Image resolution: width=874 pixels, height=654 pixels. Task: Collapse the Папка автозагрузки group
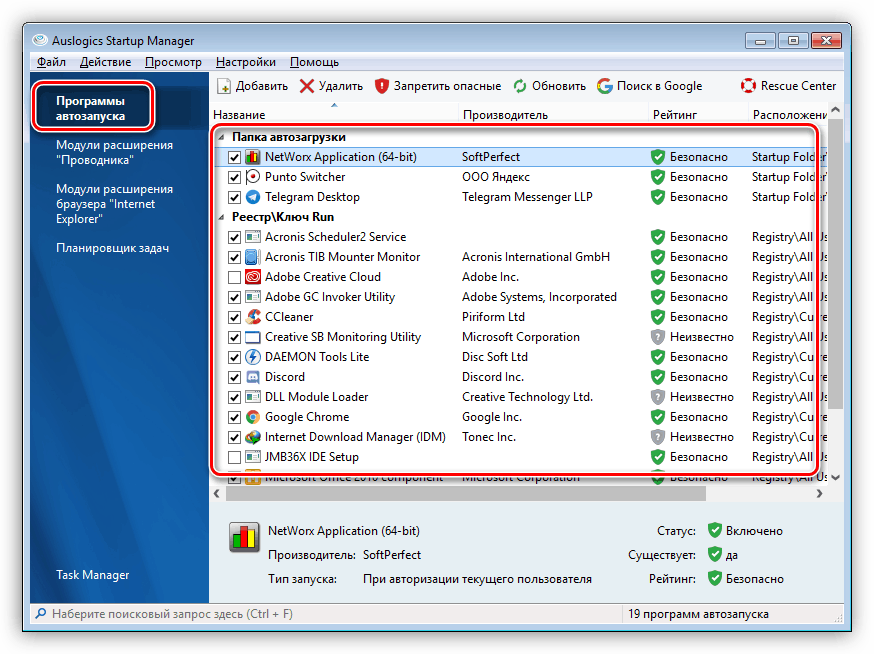[221, 137]
